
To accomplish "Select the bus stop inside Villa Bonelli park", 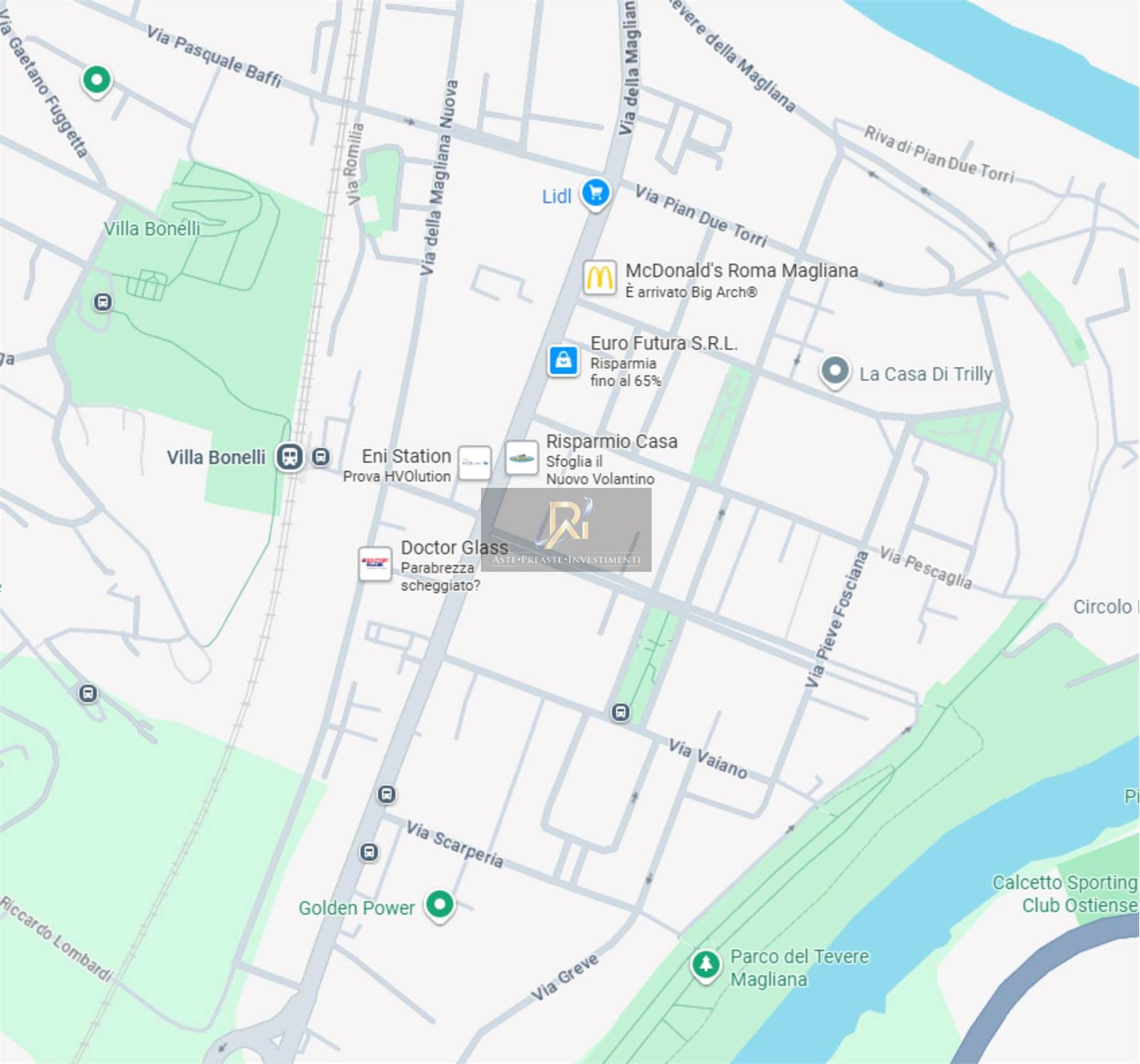I will click(103, 302).
